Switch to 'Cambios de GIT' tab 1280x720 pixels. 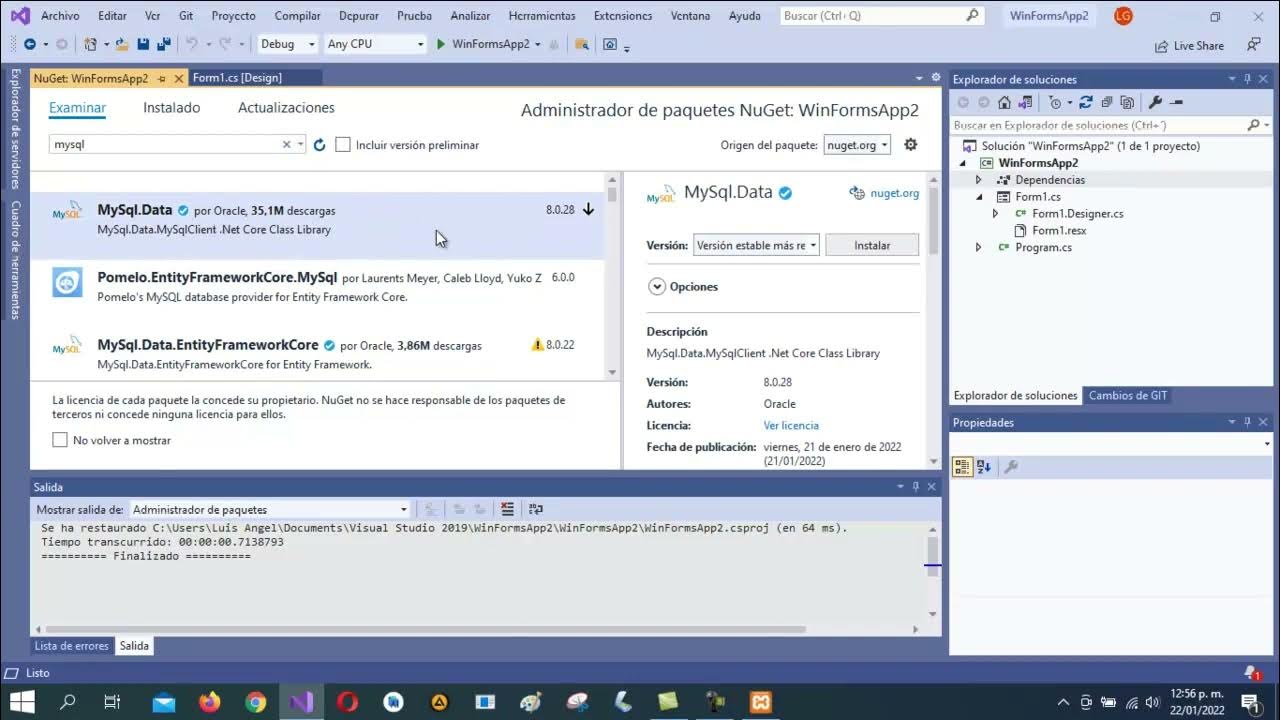point(1128,396)
